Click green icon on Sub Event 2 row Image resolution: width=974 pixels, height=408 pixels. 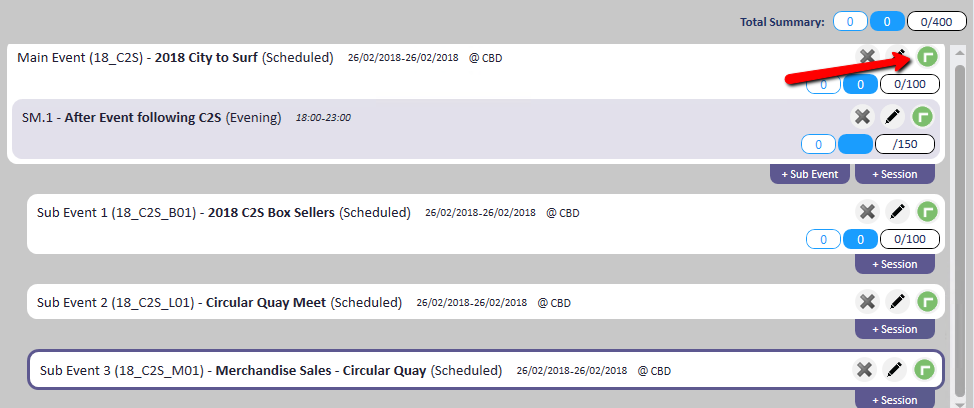coord(928,301)
